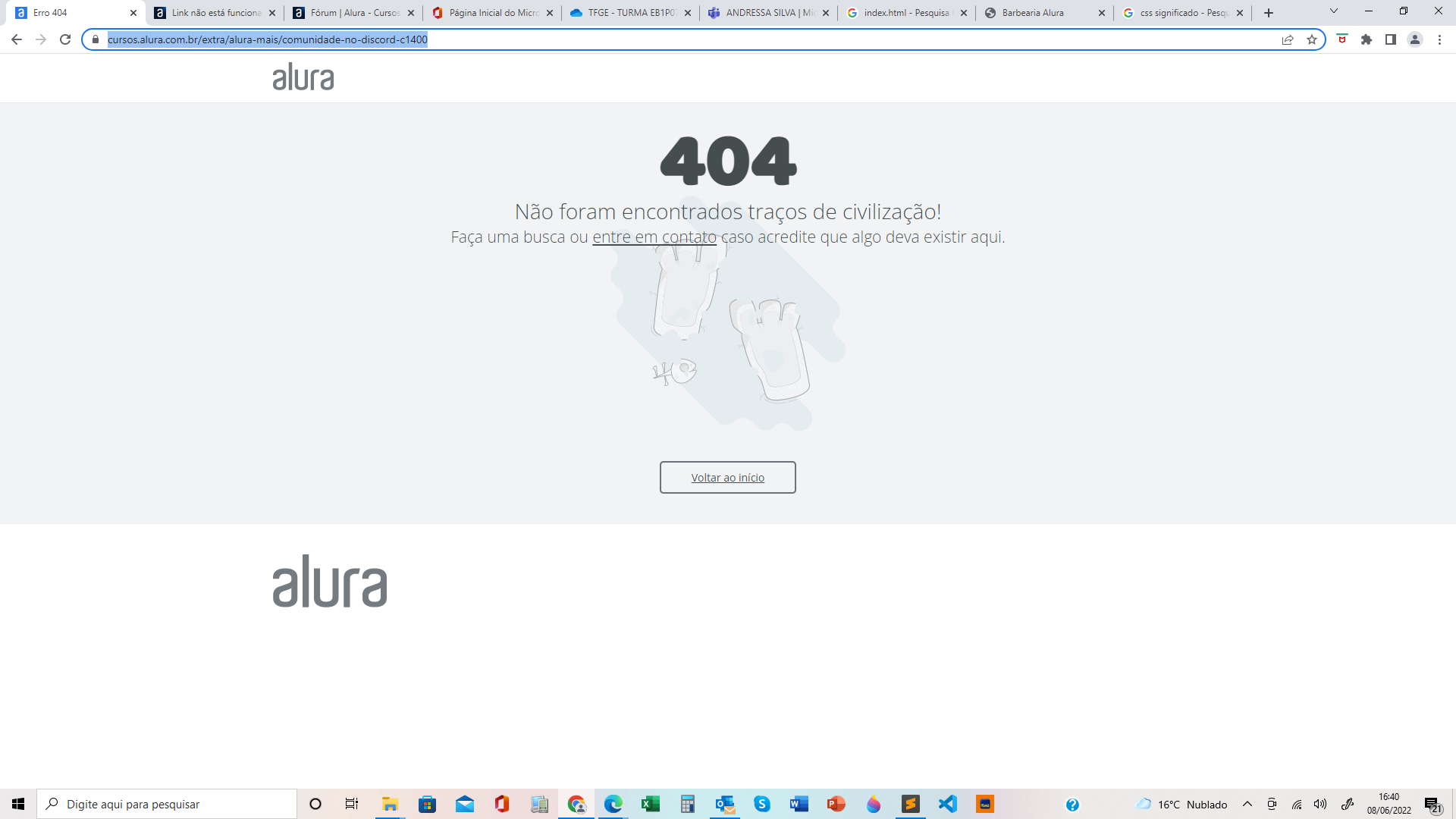The width and height of the screenshot is (1456, 819).
Task: Open the clock and date 16:40
Action: (x=1389, y=804)
